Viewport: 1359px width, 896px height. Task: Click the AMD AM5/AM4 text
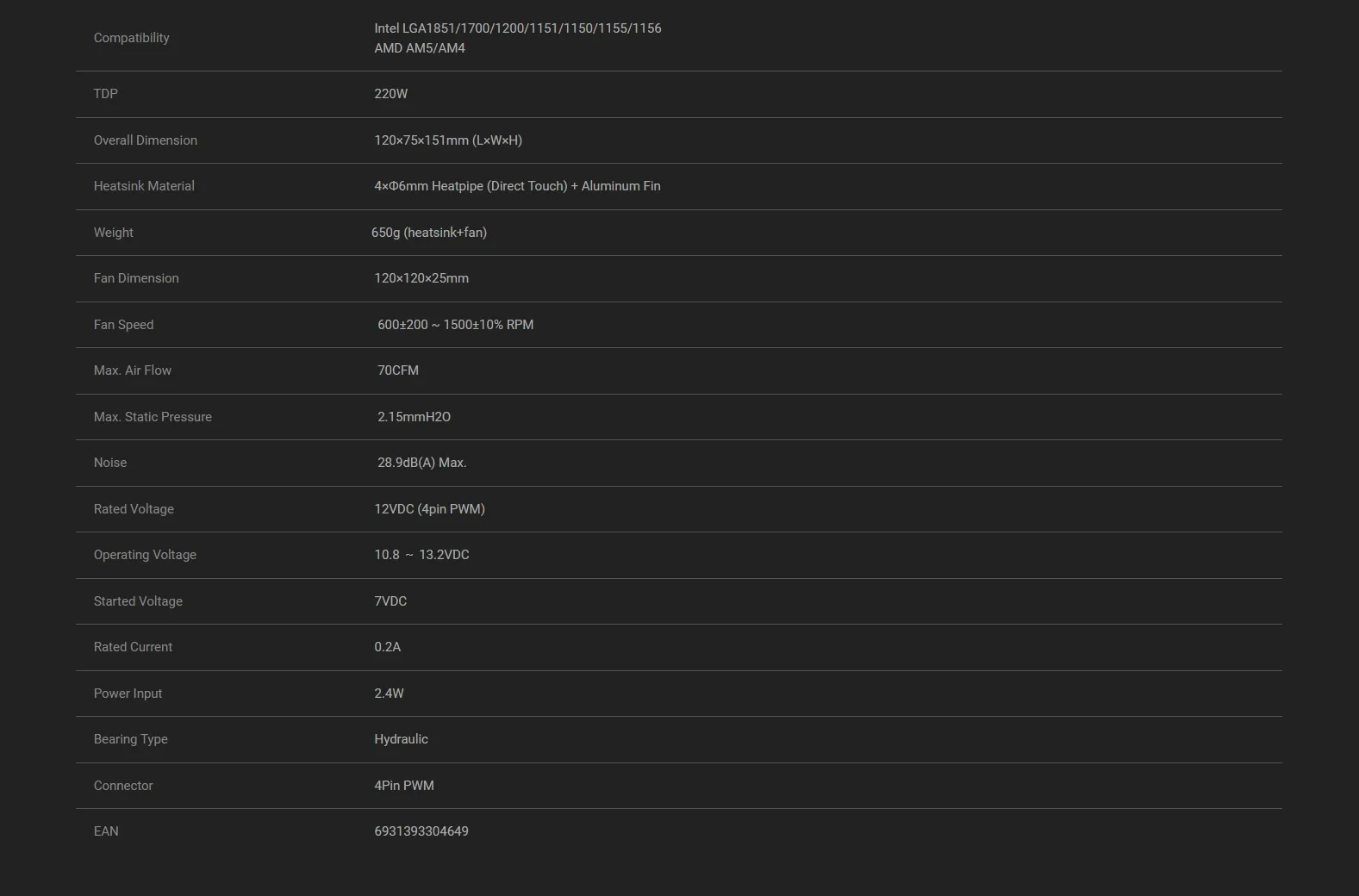coord(419,48)
